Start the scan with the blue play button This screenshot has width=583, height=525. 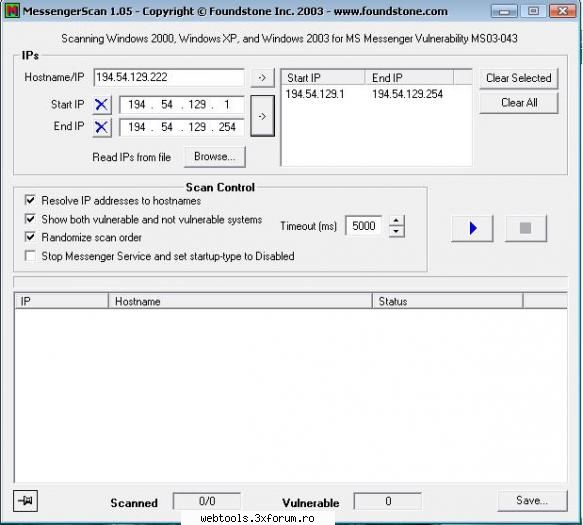pyautogui.click(x=472, y=228)
